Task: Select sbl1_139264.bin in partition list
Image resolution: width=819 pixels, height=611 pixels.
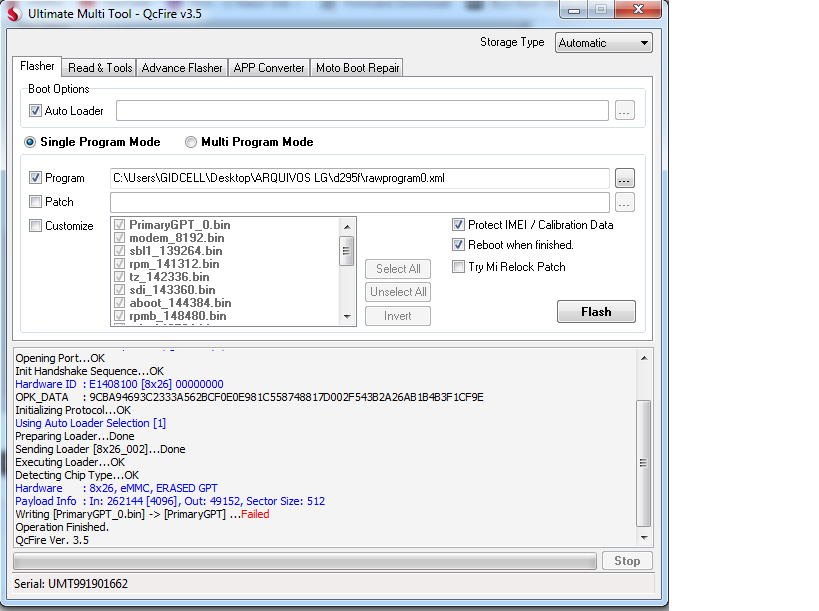Action: point(176,251)
